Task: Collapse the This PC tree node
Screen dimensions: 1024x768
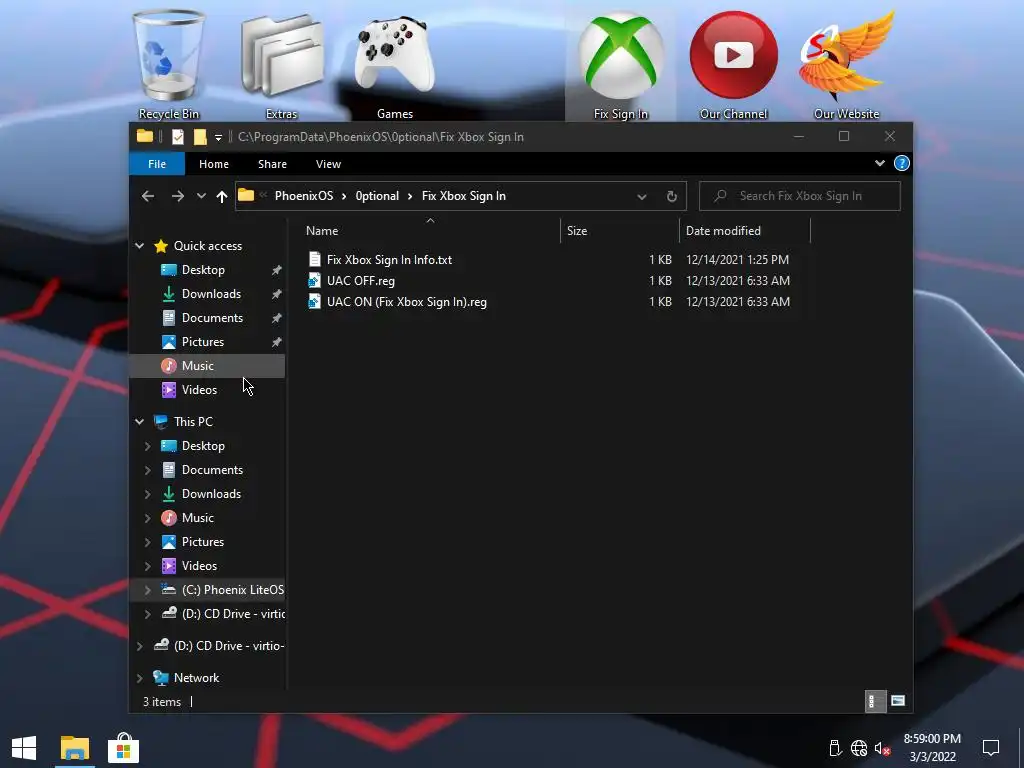Action: click(x=140, y=422)
